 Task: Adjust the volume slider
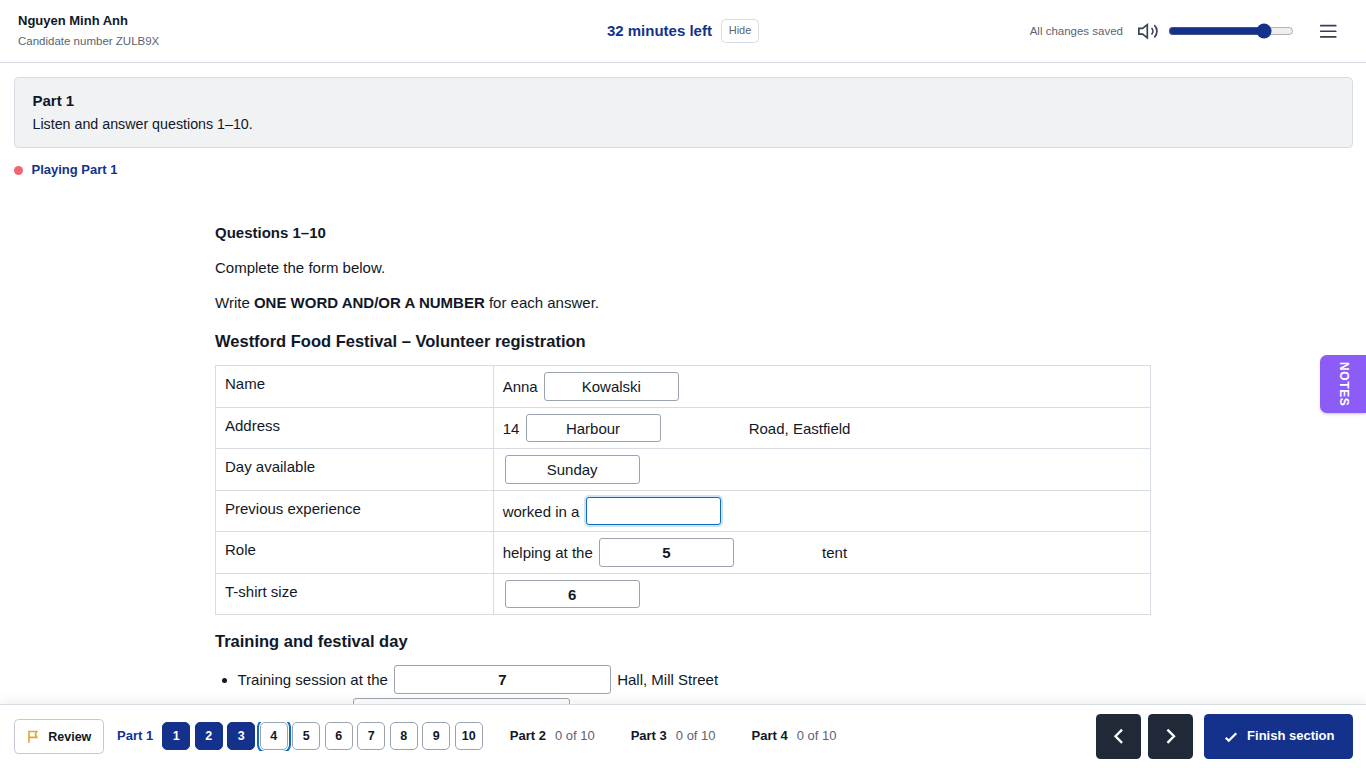[1231, 31]
